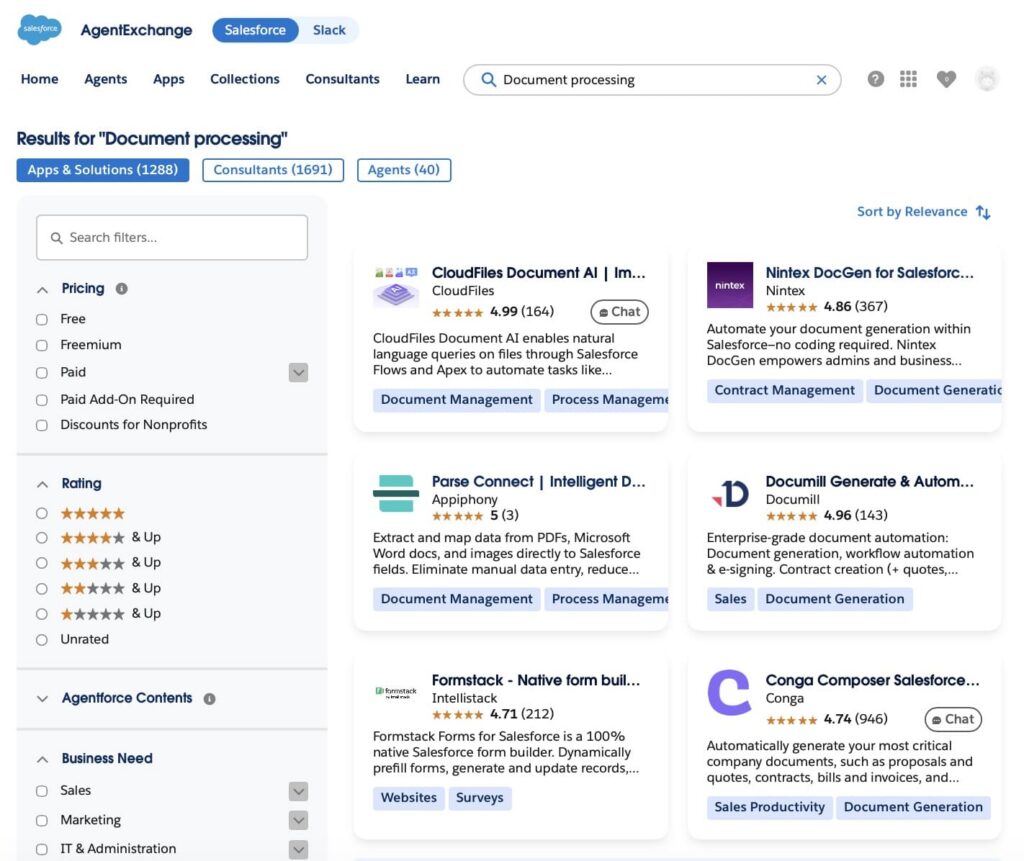
Task: Open Formstack Native form builder title
Action: click(x=536, y=680)
